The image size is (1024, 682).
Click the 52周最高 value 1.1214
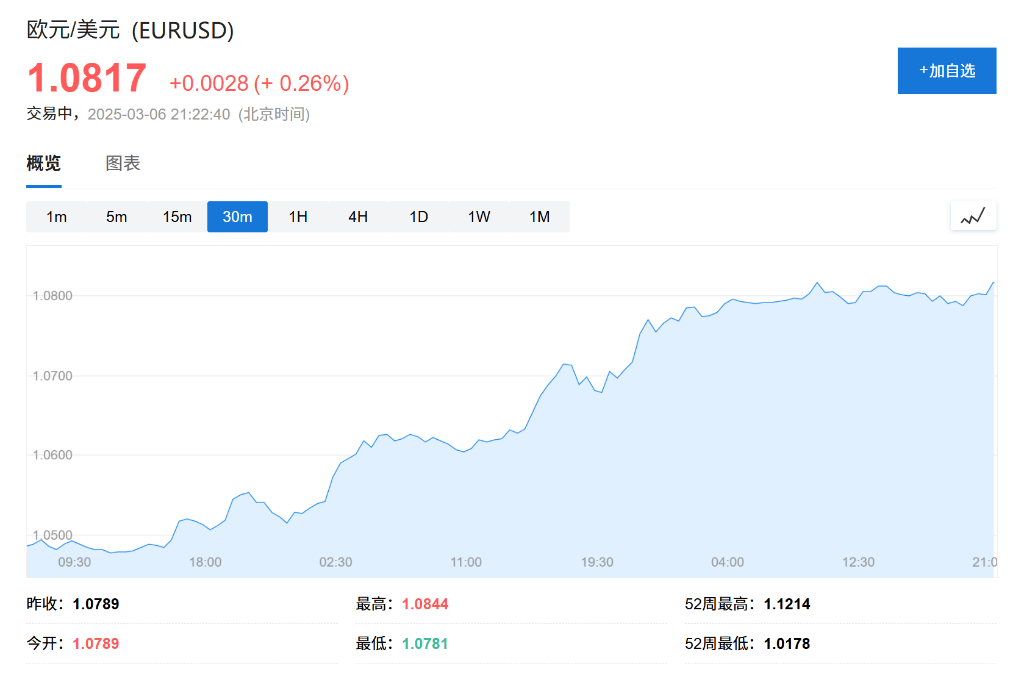pos(787,604)
